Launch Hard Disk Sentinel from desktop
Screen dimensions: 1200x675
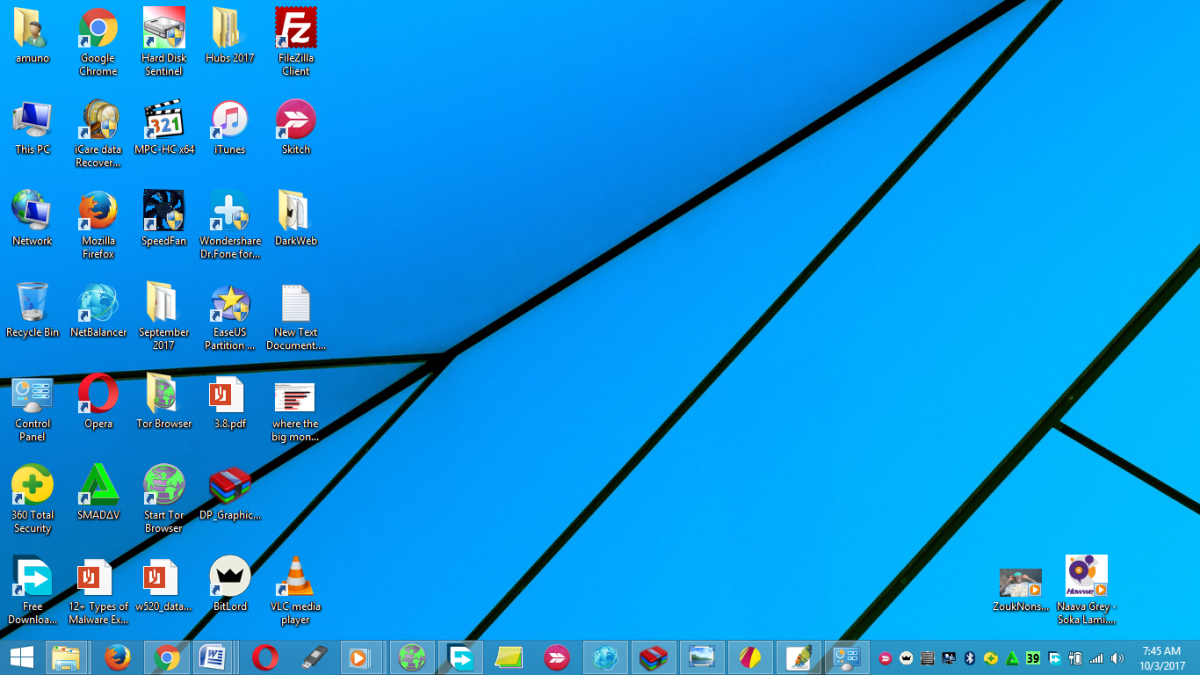pyautogui.click(x=163, y=30)
